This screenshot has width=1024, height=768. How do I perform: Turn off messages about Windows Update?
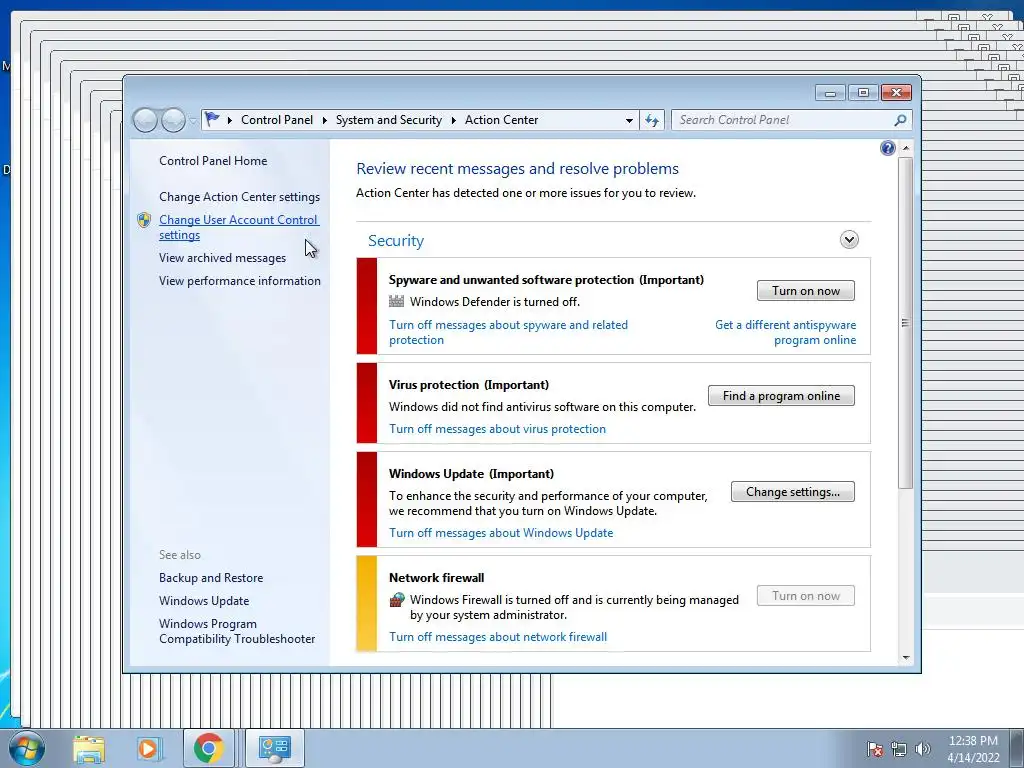click(501, 533)
